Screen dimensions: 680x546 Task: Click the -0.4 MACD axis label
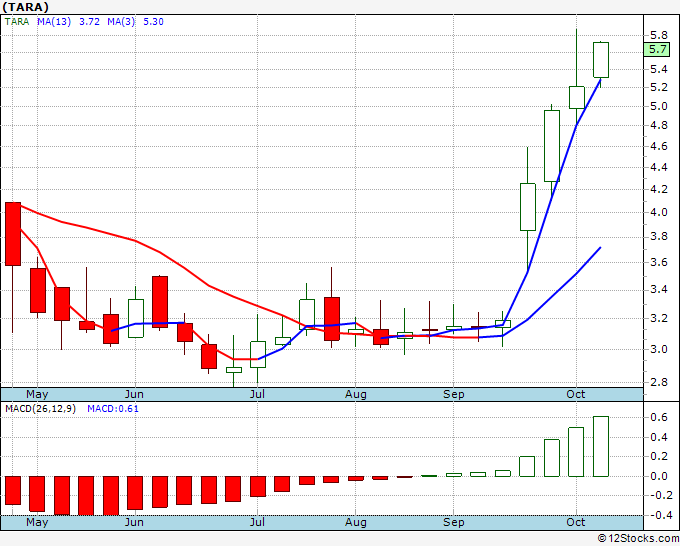655,515
